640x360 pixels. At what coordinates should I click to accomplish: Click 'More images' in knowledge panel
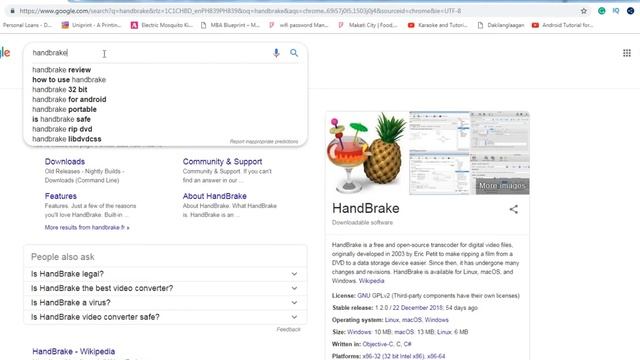(x=502, y=186)
